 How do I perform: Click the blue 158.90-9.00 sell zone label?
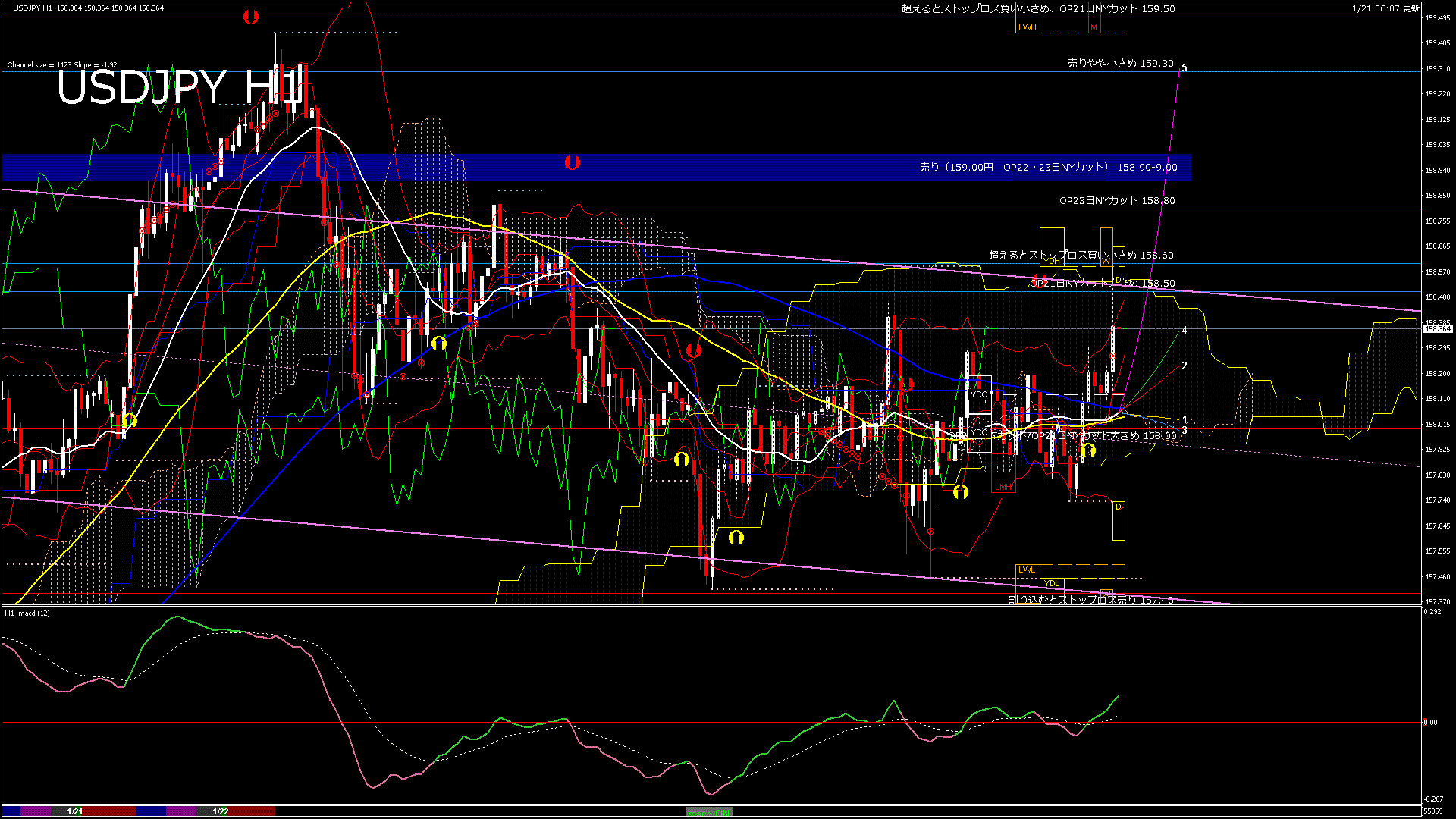click(1048, 168)
